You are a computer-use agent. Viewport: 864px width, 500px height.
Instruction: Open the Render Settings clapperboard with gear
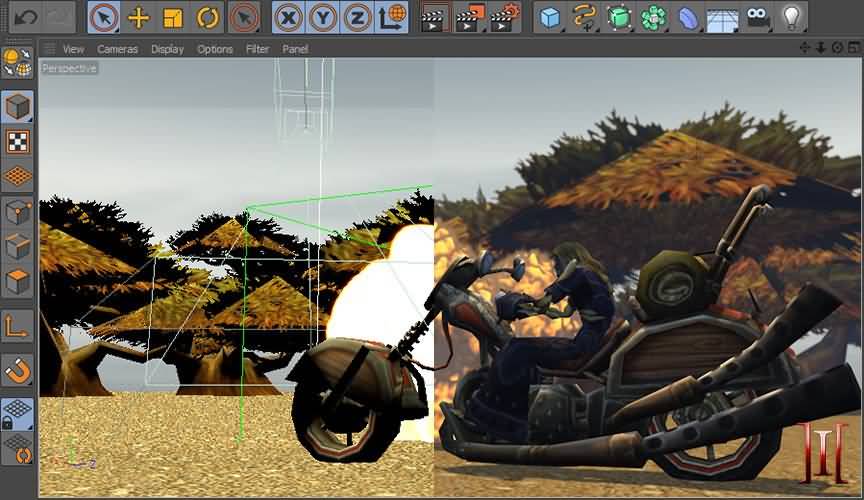pos(505,18)
